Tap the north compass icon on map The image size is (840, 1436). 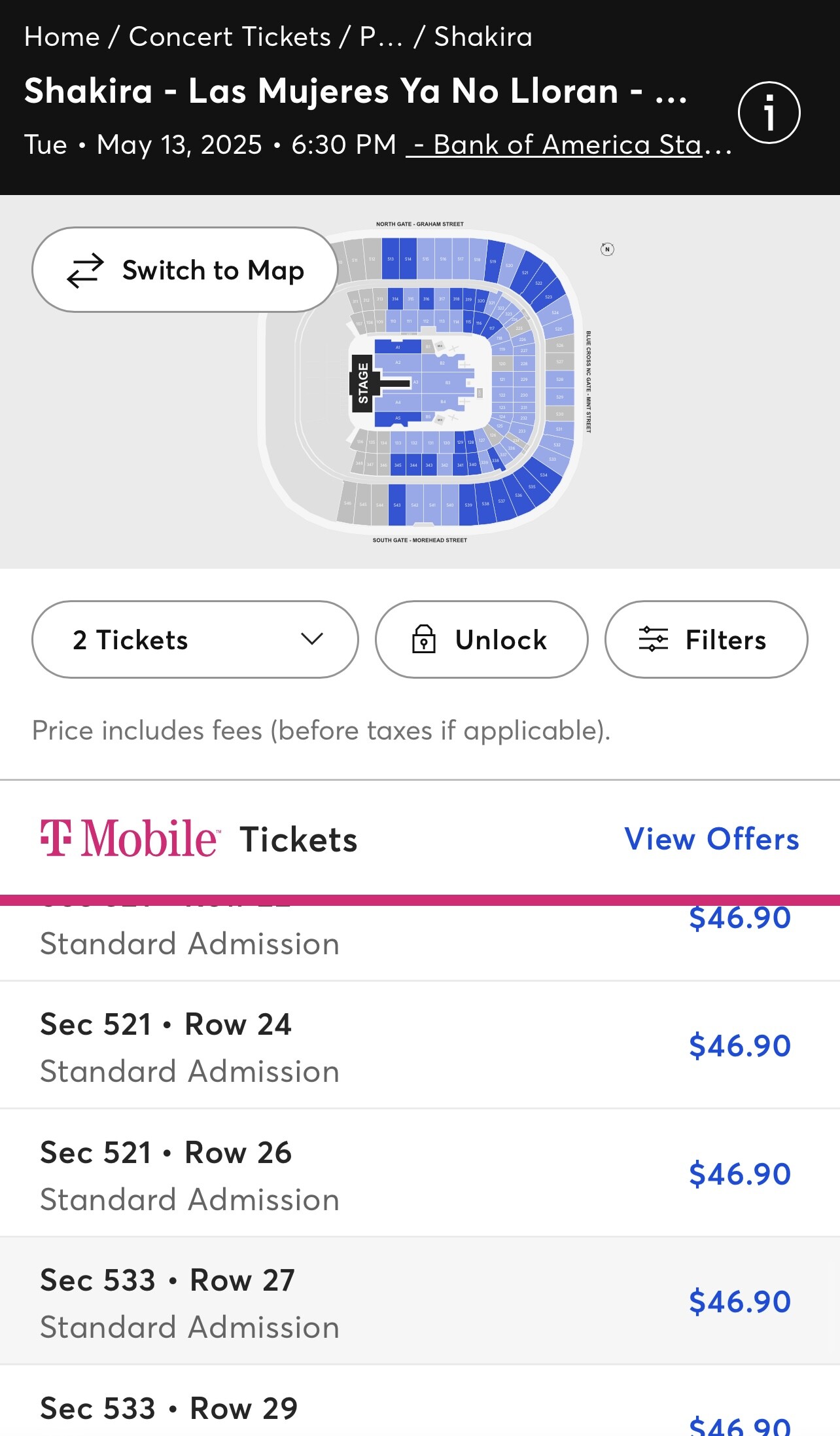tap(607, 249)
